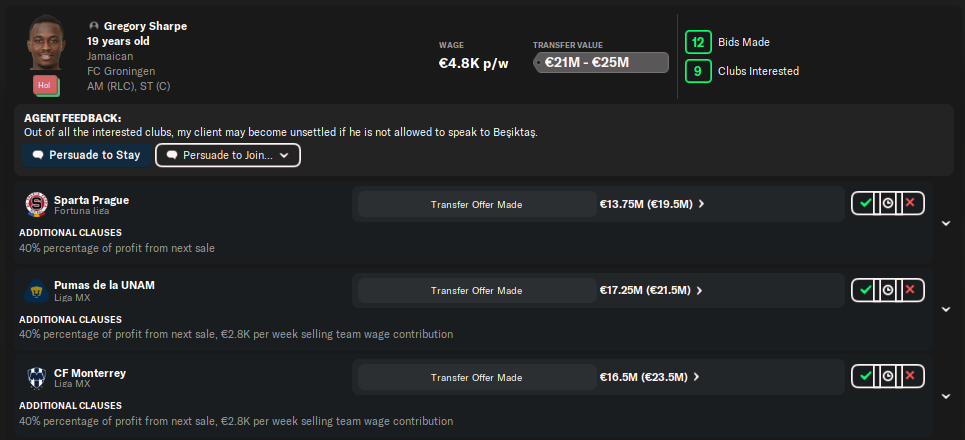This screenshot has height=440, width=965.
Task: Accept the Sparta Prague transfer offer
Action: point(865,204)
